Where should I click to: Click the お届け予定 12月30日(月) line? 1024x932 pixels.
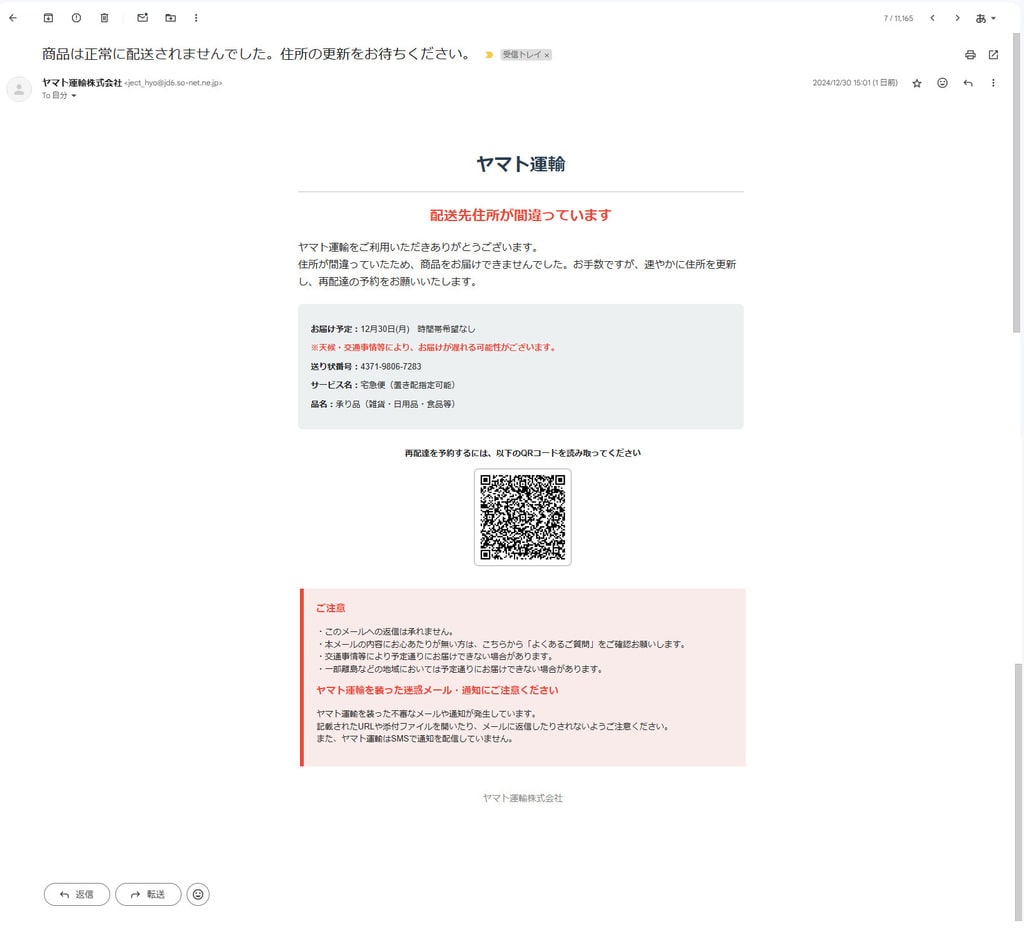pyautogui.click(x=393, y=329)
